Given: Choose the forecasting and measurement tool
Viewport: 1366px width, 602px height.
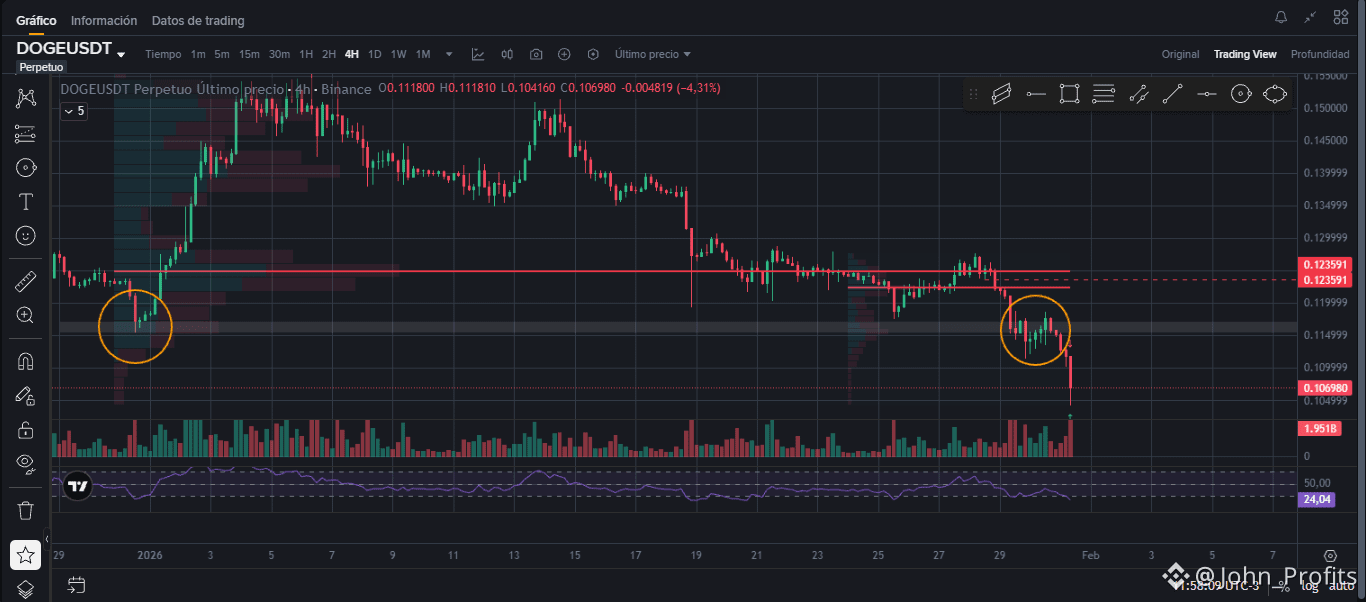Looking at the screenshot, I should tap(26, 168).
